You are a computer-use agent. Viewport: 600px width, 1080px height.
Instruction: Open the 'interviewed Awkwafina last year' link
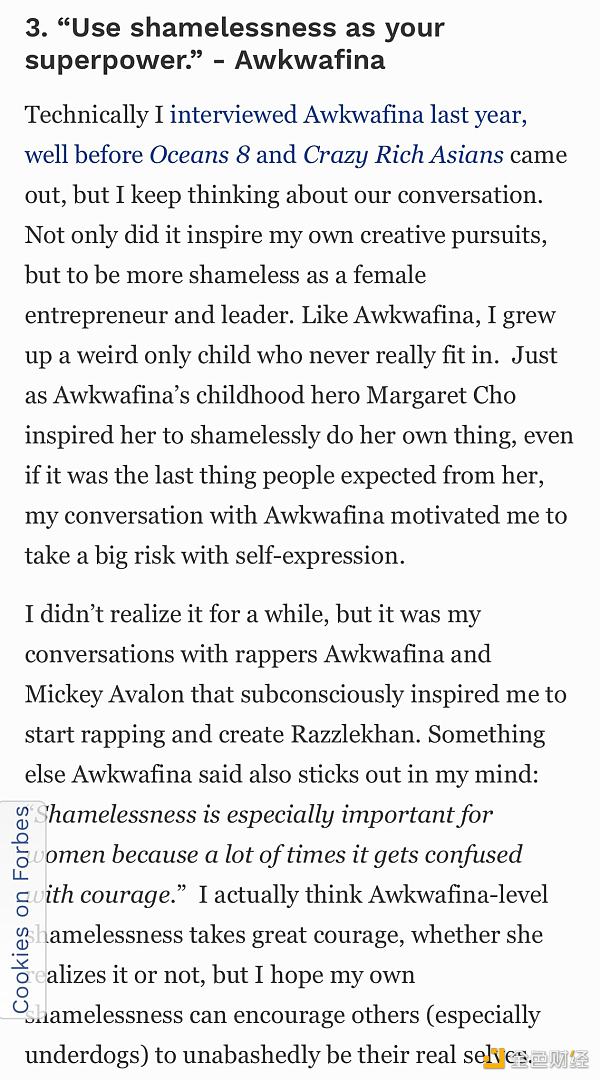pyautogui.click(x=349, y=114)
